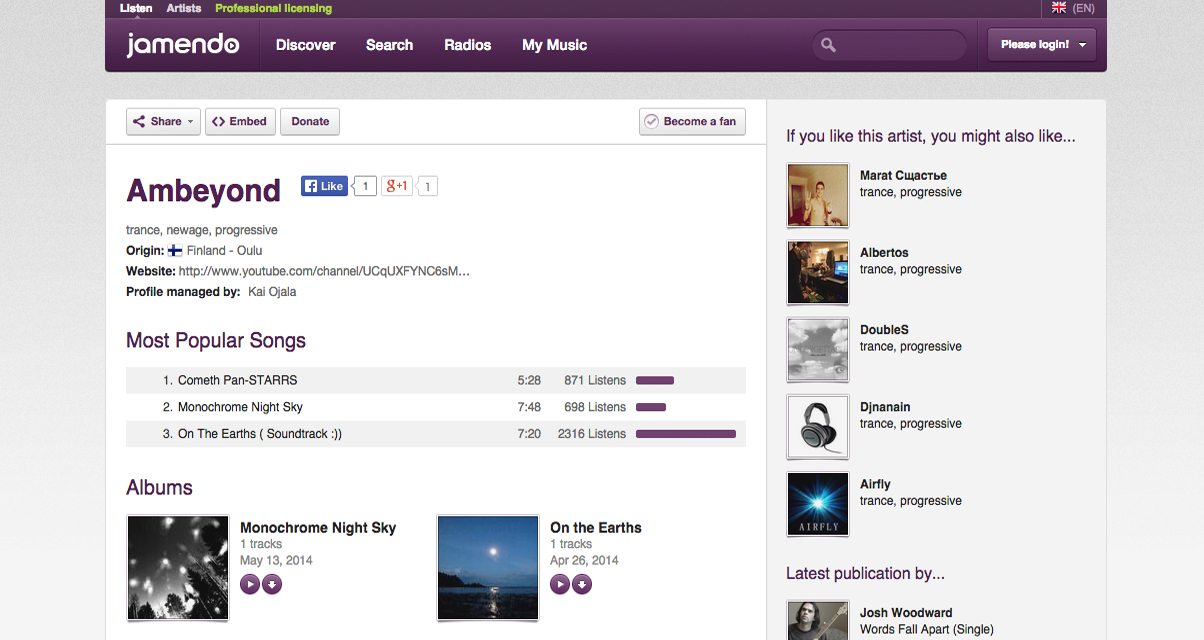Image resolution: width=1204 pixels, height=640 pixels.
Task: Download the On the Earths album
Action: tap(582, 584)
